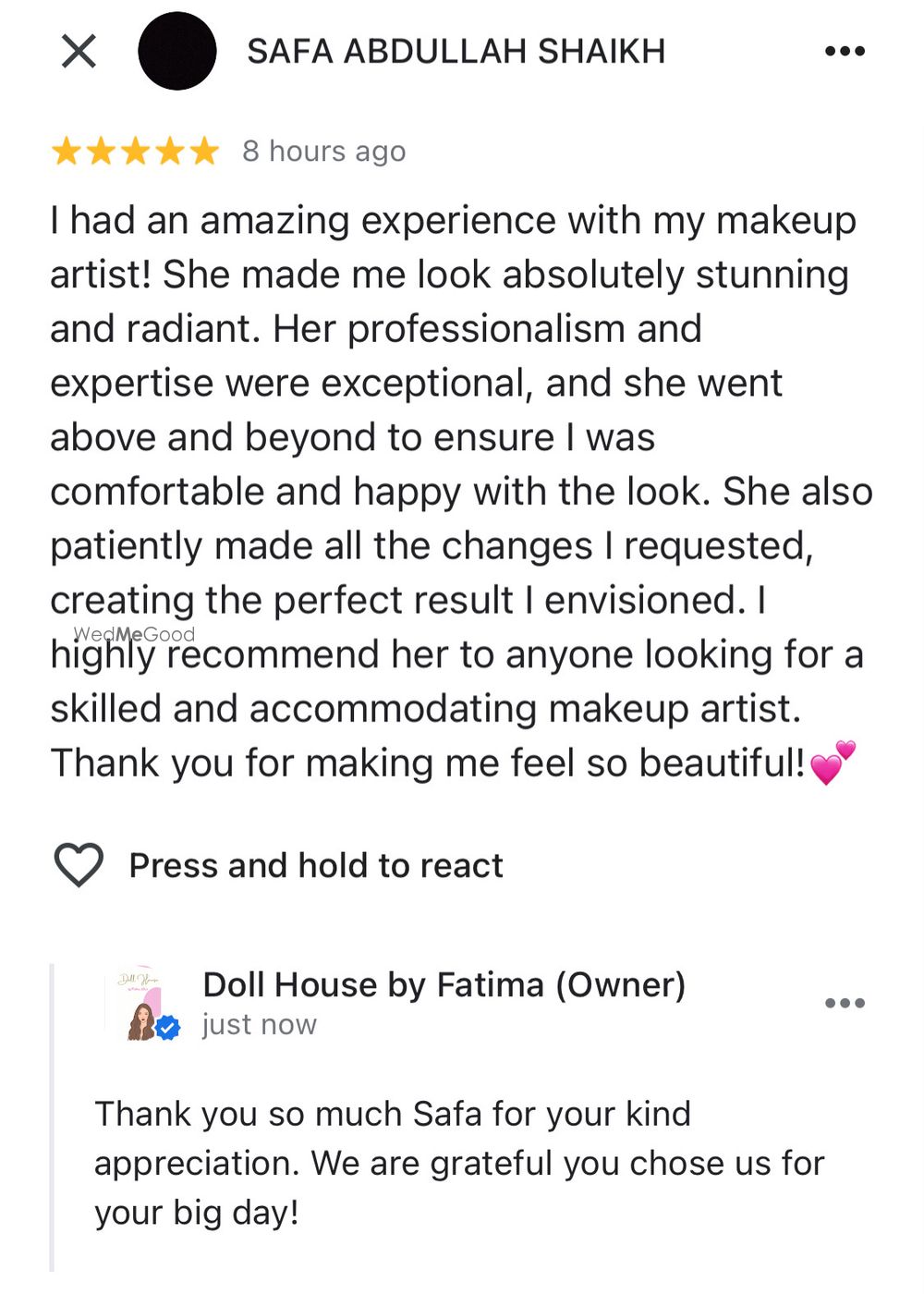Click the pink hearts emoji in review
The width and height of the screenshot is (924, 1294).
[833, 763]
